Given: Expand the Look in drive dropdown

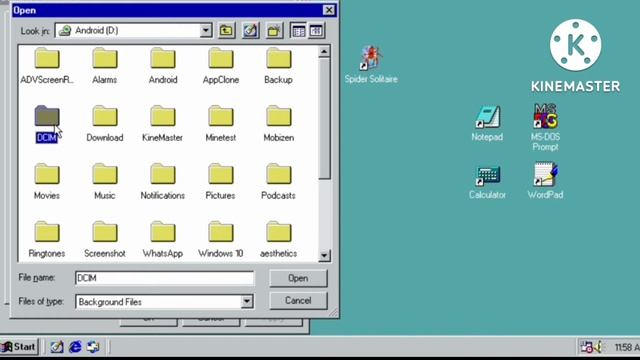Looking at the screenshot, I should tap(206, 30).
